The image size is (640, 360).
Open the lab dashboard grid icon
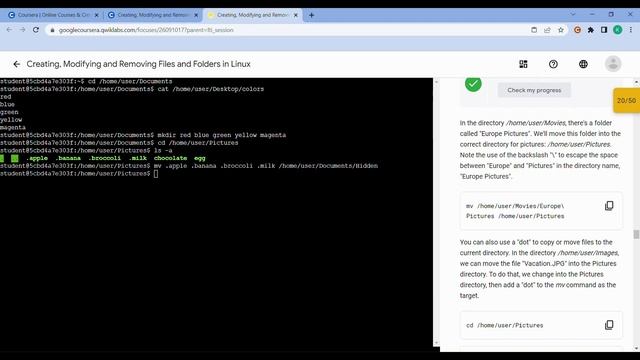[523, 64]
